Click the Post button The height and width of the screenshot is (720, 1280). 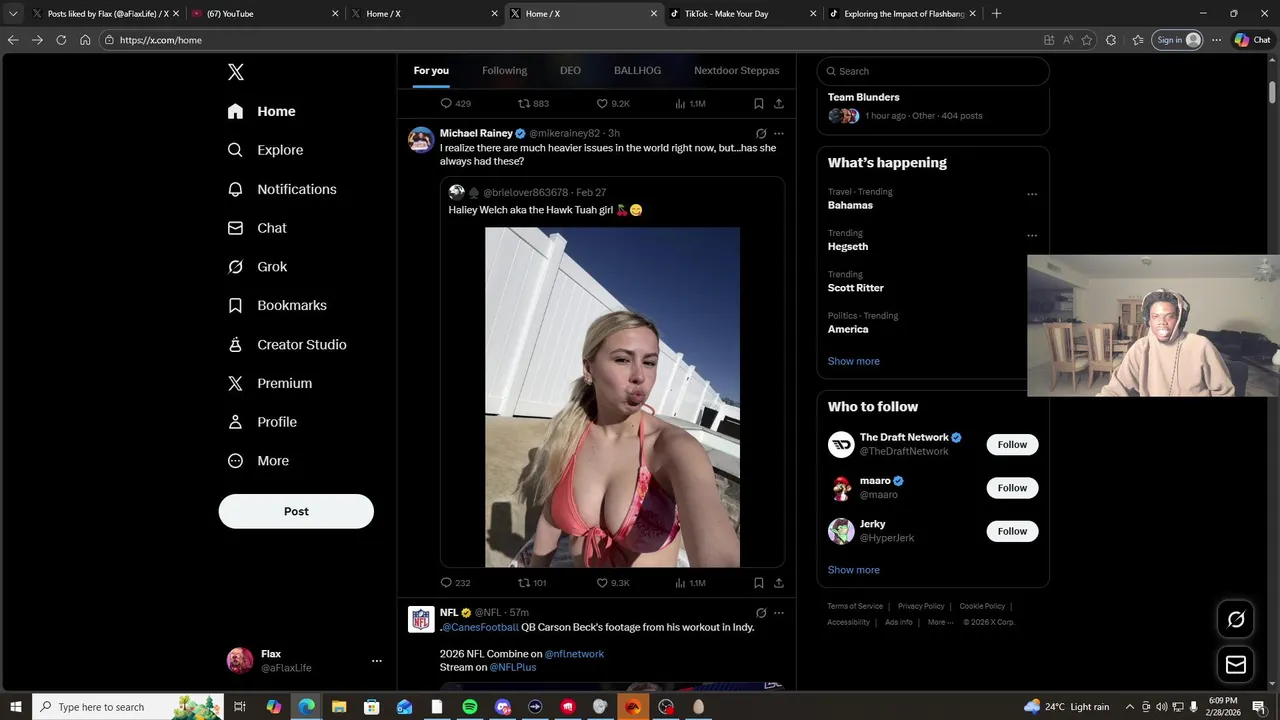[x=296, y=511]
